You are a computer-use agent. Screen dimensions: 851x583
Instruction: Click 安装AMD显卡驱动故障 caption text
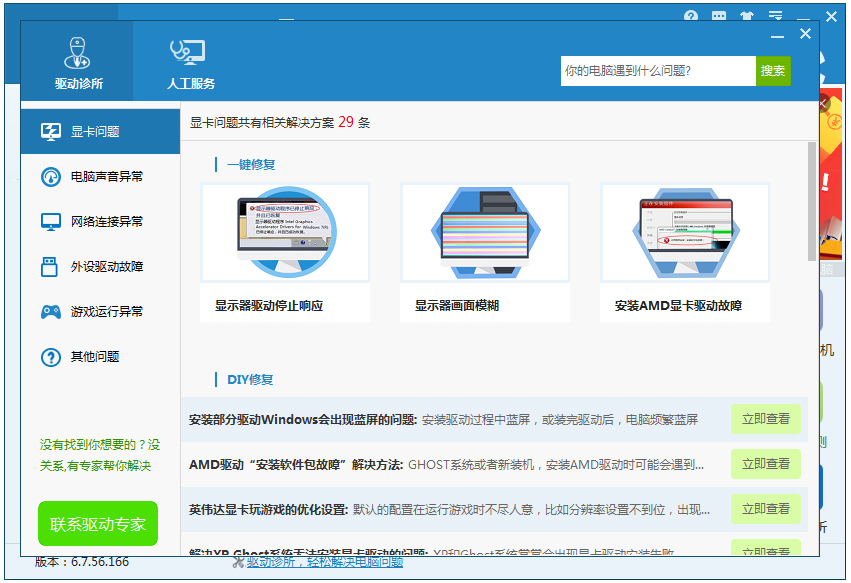678,306
